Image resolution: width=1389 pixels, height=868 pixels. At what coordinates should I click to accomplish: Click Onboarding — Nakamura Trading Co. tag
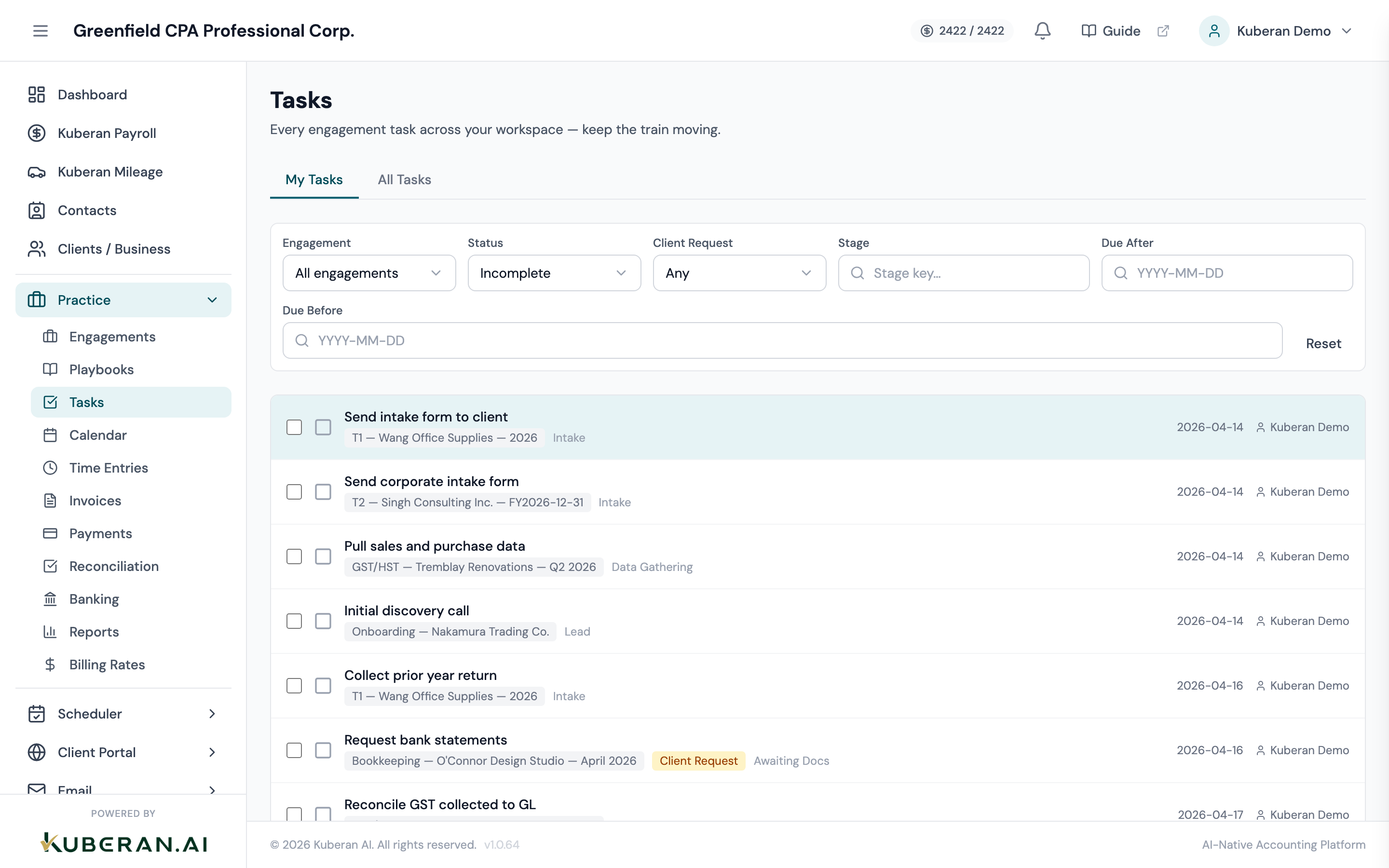[450, 632]
